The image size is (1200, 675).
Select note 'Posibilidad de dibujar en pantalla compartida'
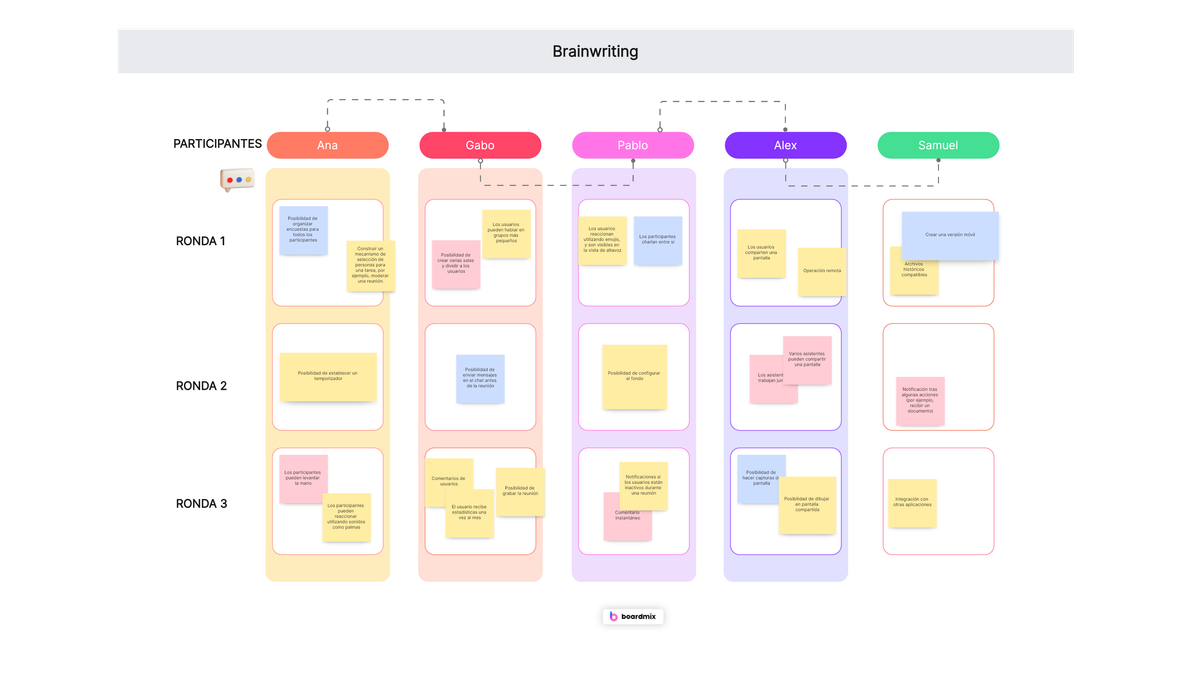tap(807, 505)
